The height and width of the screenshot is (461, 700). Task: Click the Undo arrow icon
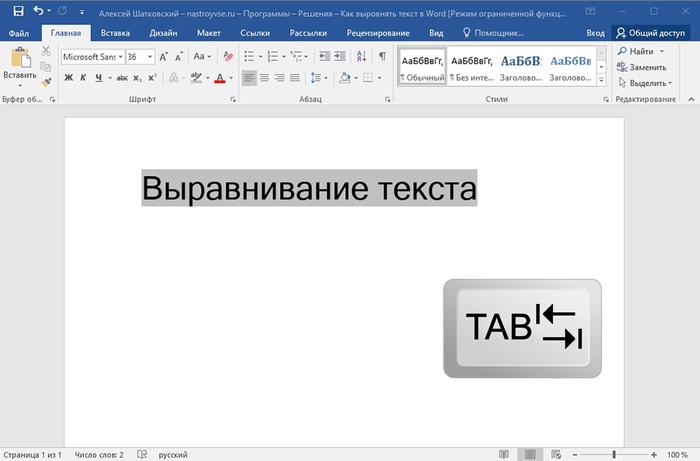38,10
